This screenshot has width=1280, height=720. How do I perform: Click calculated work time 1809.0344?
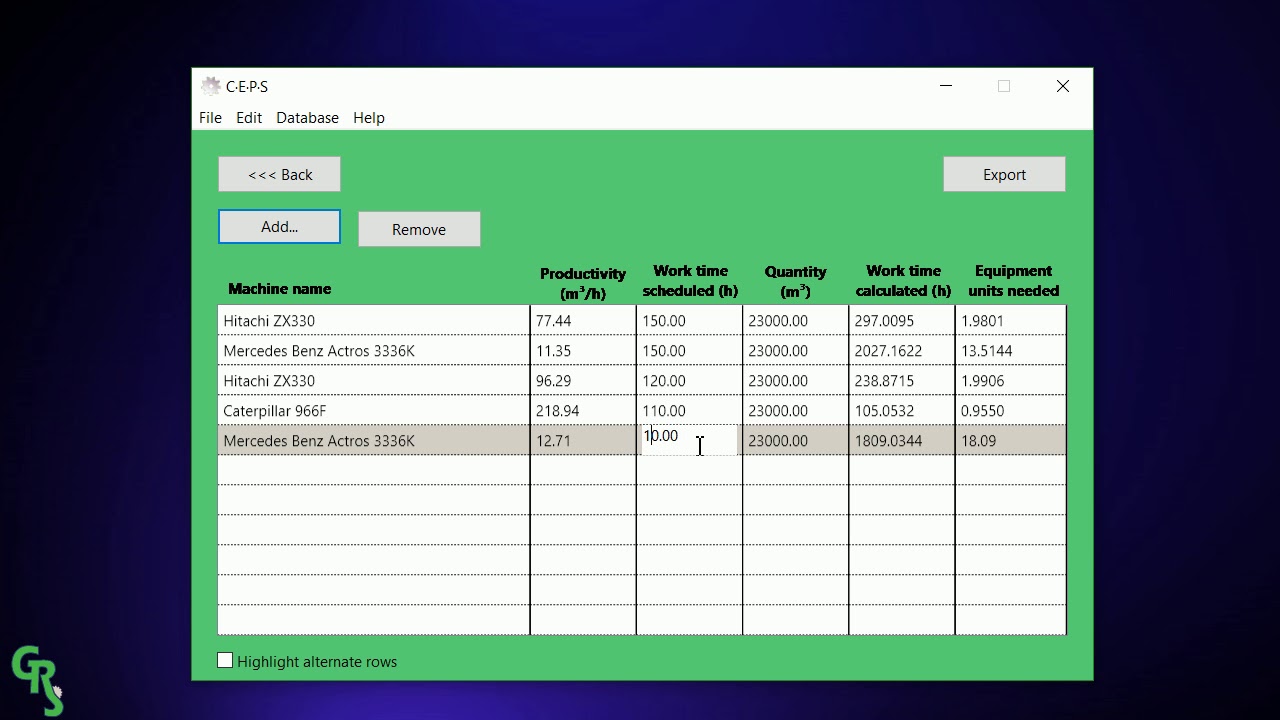point(902,441)
